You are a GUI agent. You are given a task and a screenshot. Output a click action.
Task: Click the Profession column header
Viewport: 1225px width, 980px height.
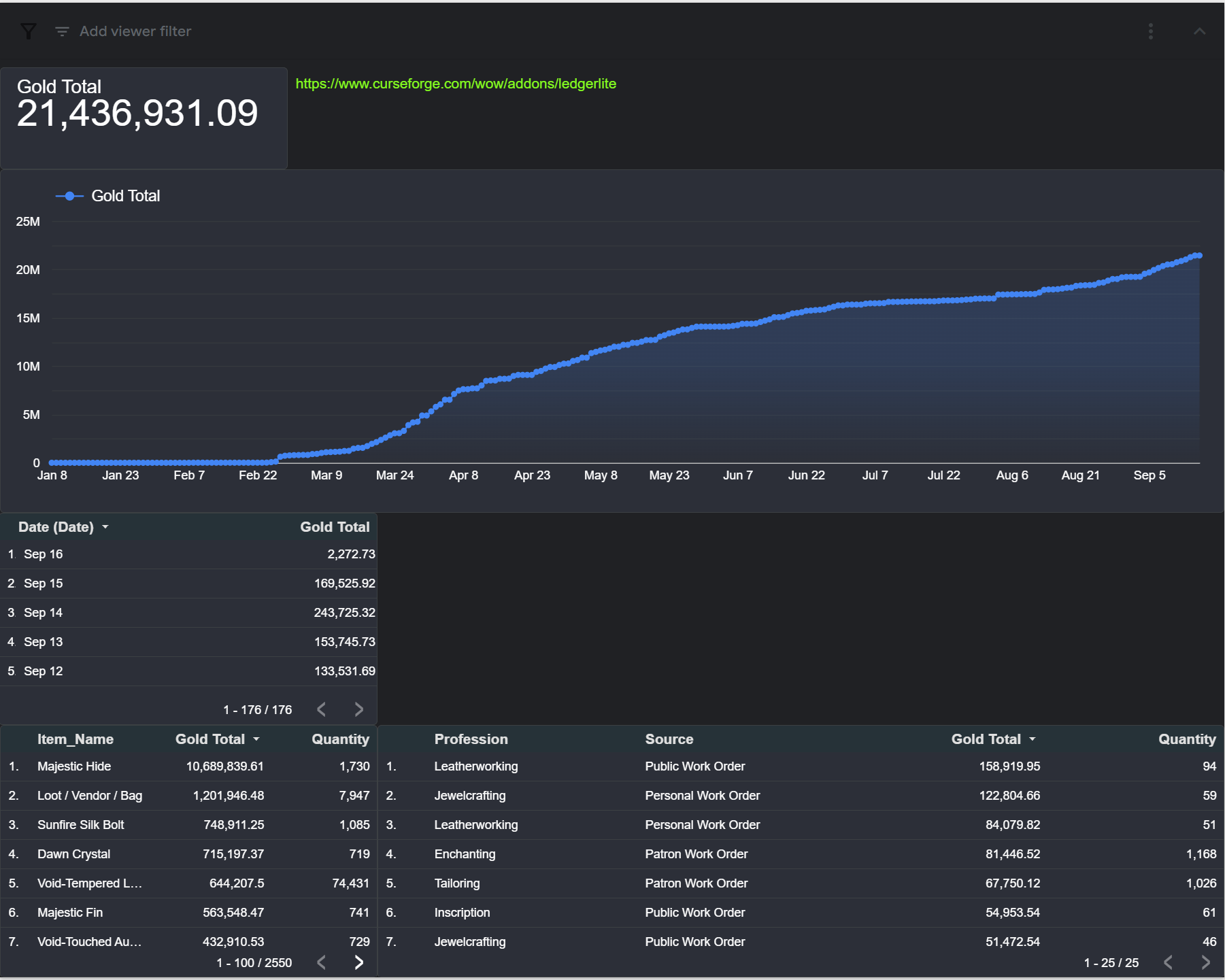tap(471, 739)
